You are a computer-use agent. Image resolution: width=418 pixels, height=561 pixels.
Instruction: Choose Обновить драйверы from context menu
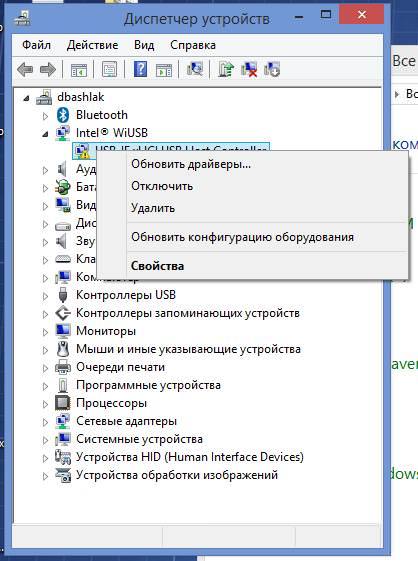[191, 164]
